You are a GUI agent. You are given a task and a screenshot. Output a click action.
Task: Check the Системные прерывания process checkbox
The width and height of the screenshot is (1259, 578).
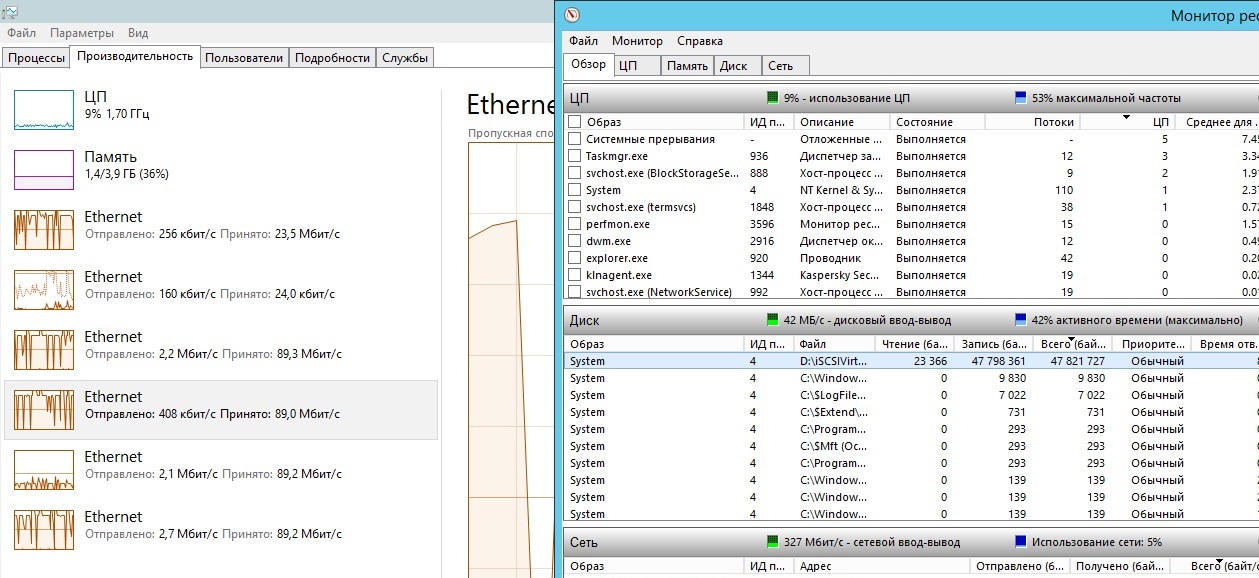click(574, 139)
